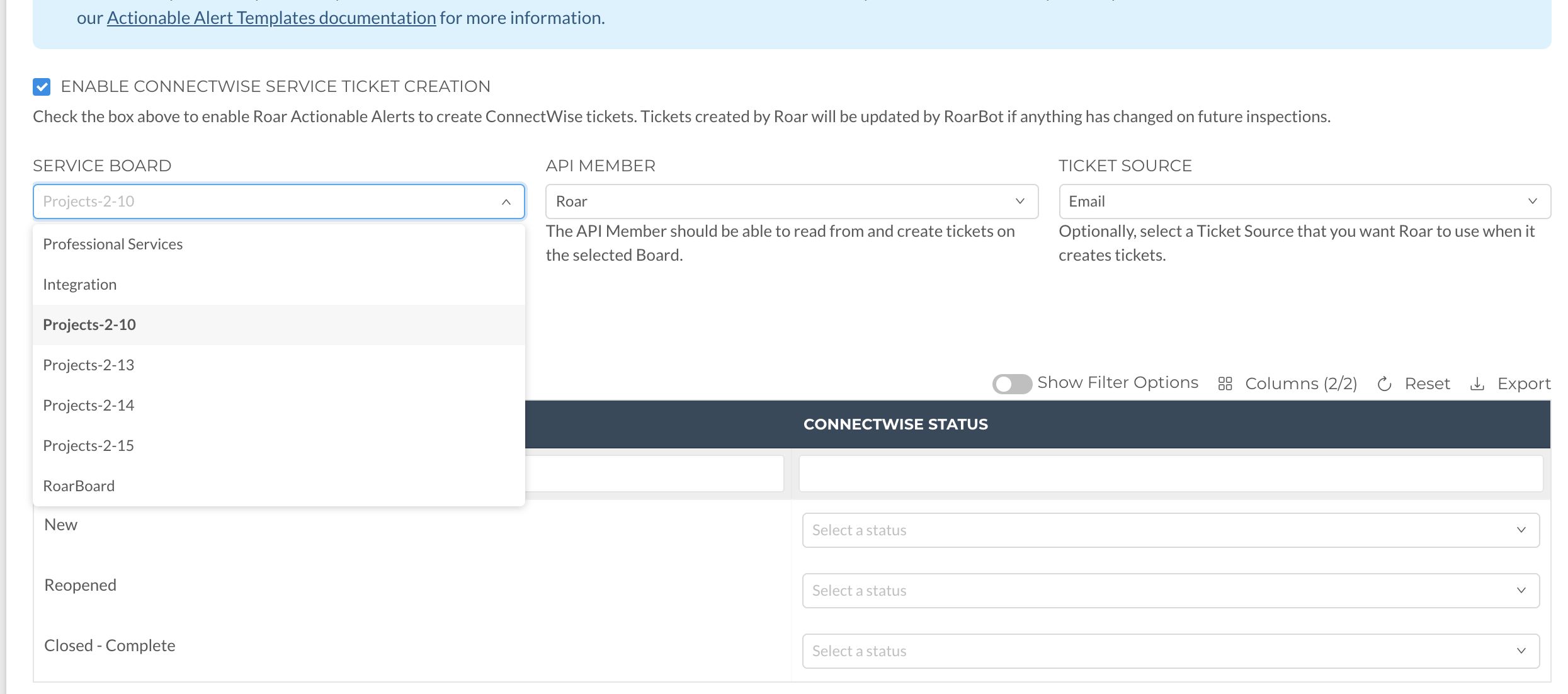Click the Columns grid icon

pos(1225,384)
